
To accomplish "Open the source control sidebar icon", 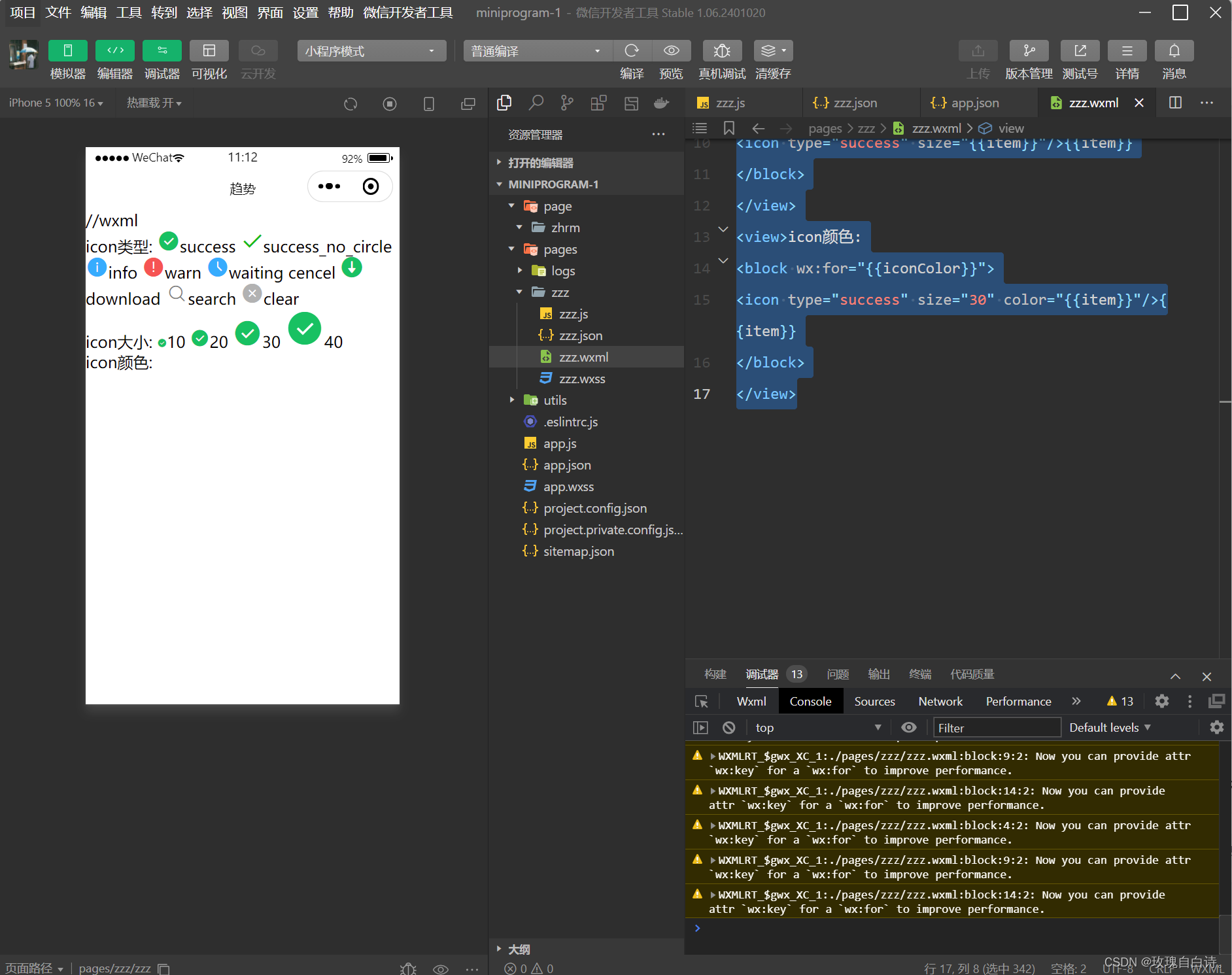I will click(x=567, y=103).
